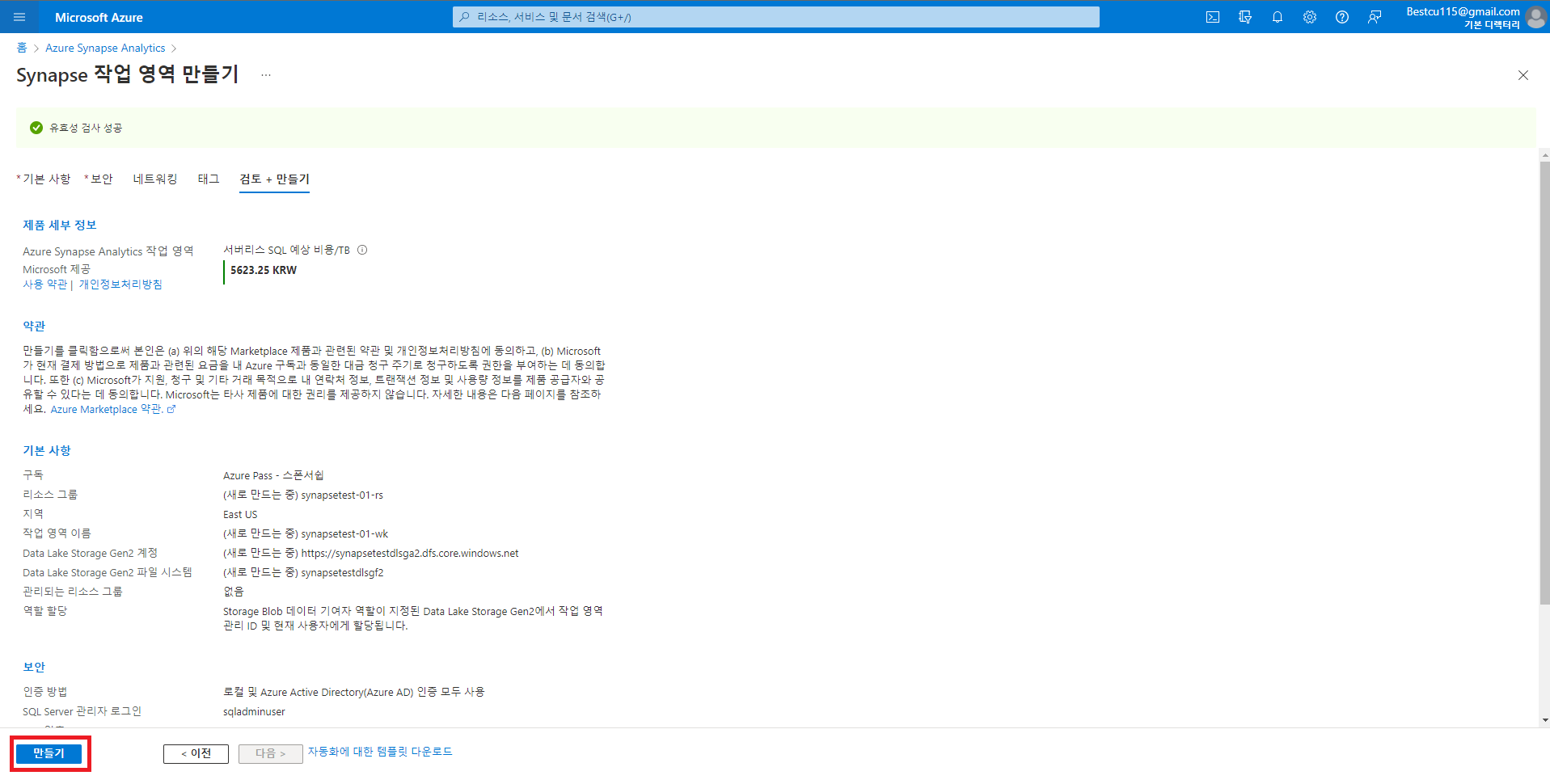Click the green validation passed check icon
This screenshot has height=784, width=1550.
point(36,128)
